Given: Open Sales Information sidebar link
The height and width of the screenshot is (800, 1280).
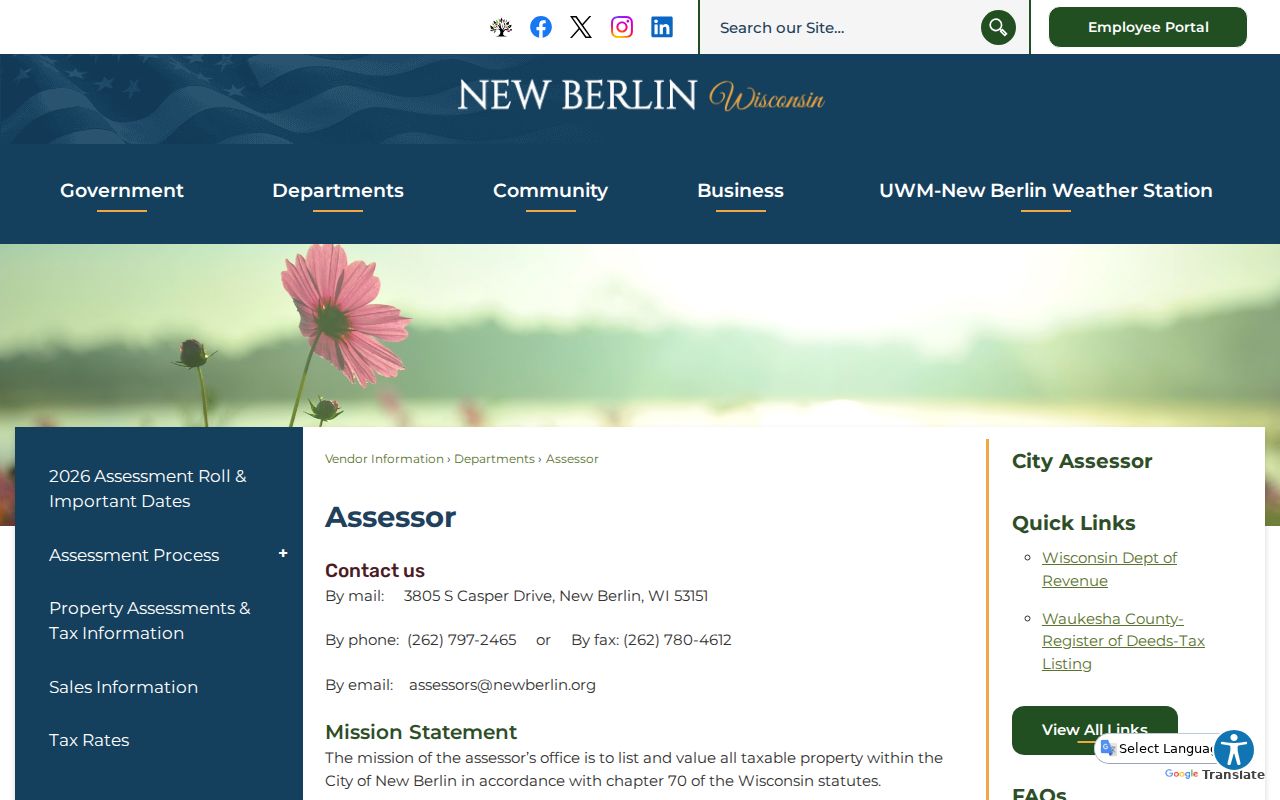Looking at the screenshot, I should pyautogui.click(x=124, y=687).
